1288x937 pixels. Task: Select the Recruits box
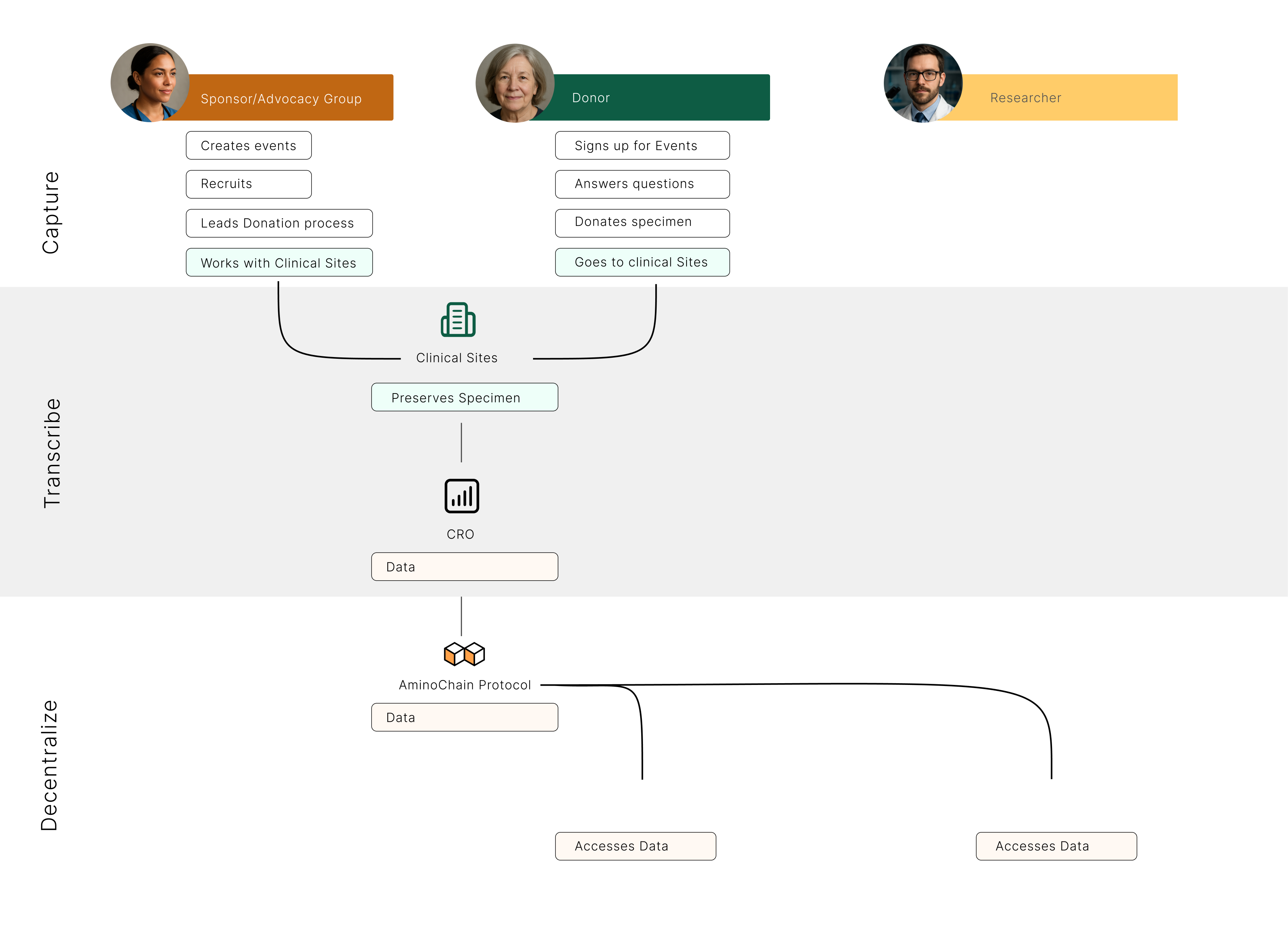(249, 184)
